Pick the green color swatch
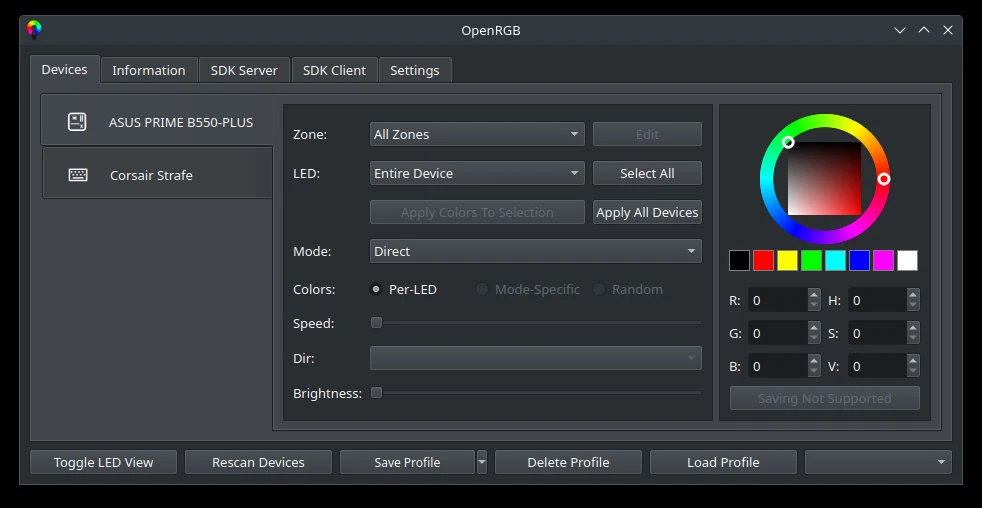This screenshot has height=508, width=982. [x=811, y=260]
